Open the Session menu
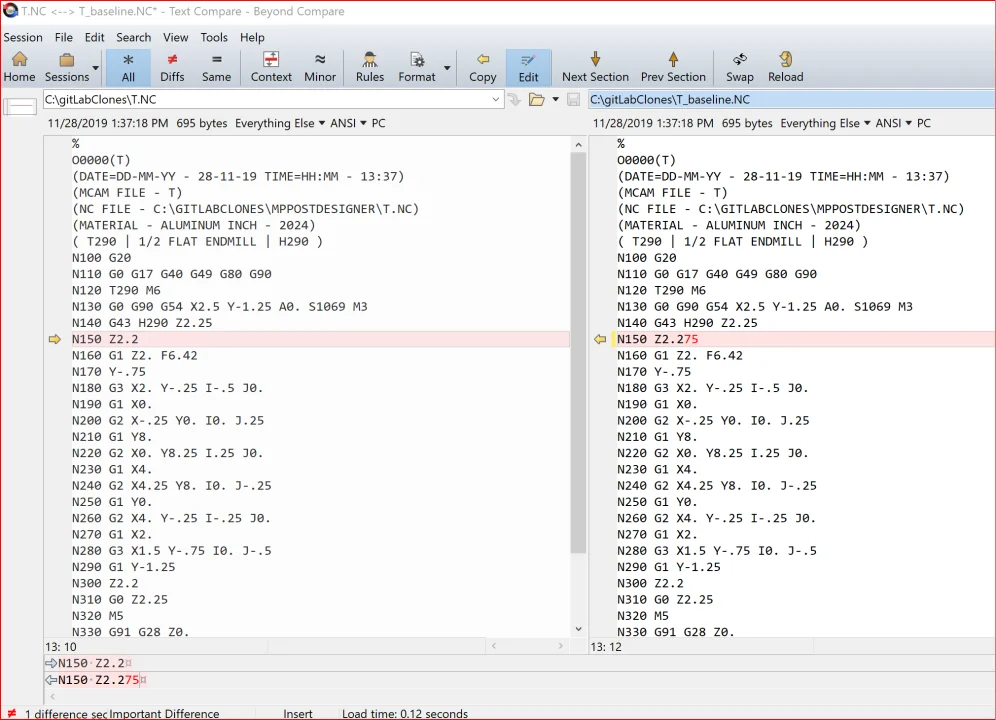 (x=23, y=37)
